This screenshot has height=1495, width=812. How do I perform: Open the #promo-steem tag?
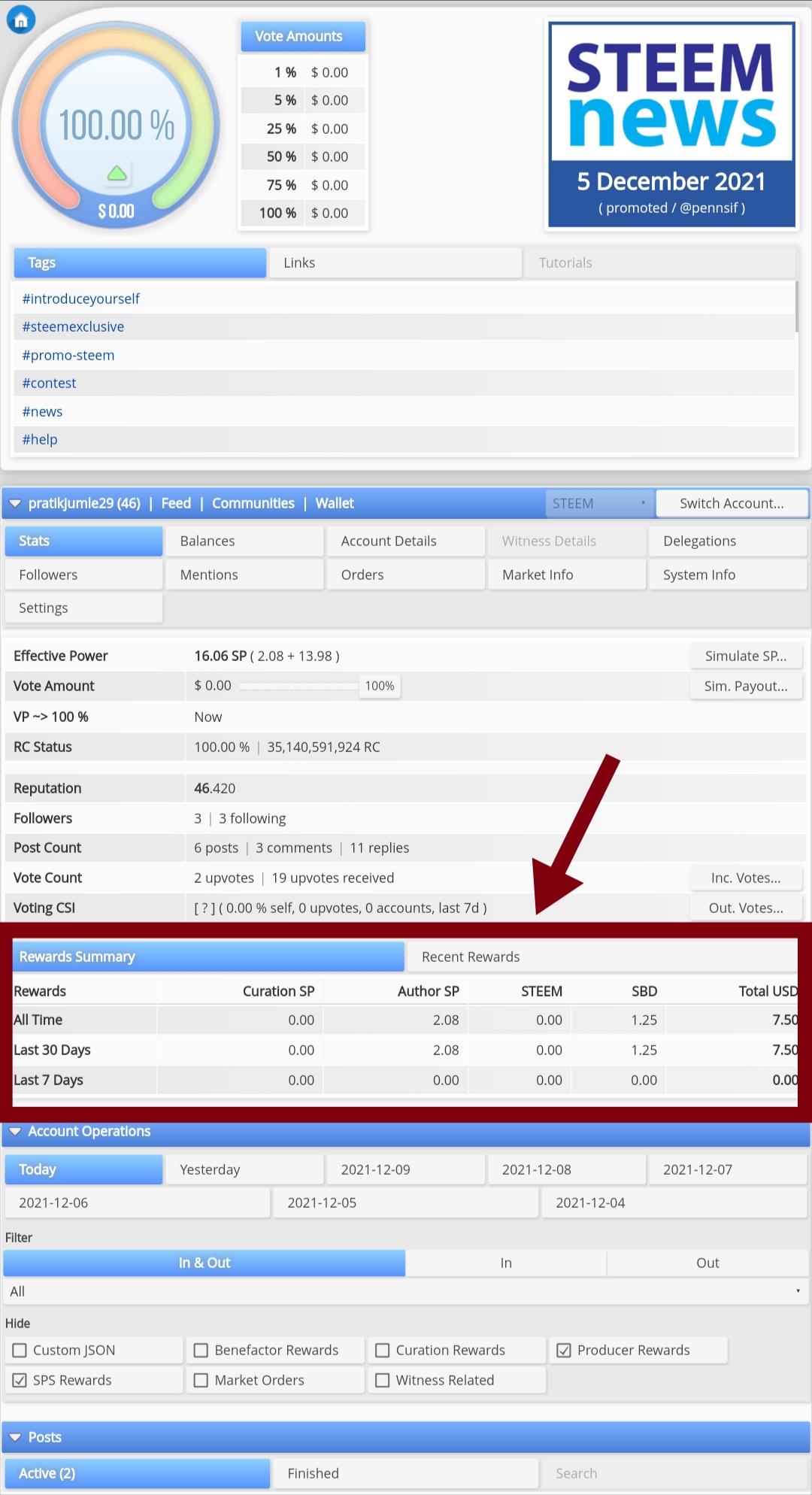pyautogui.click(x=68, y=356)
